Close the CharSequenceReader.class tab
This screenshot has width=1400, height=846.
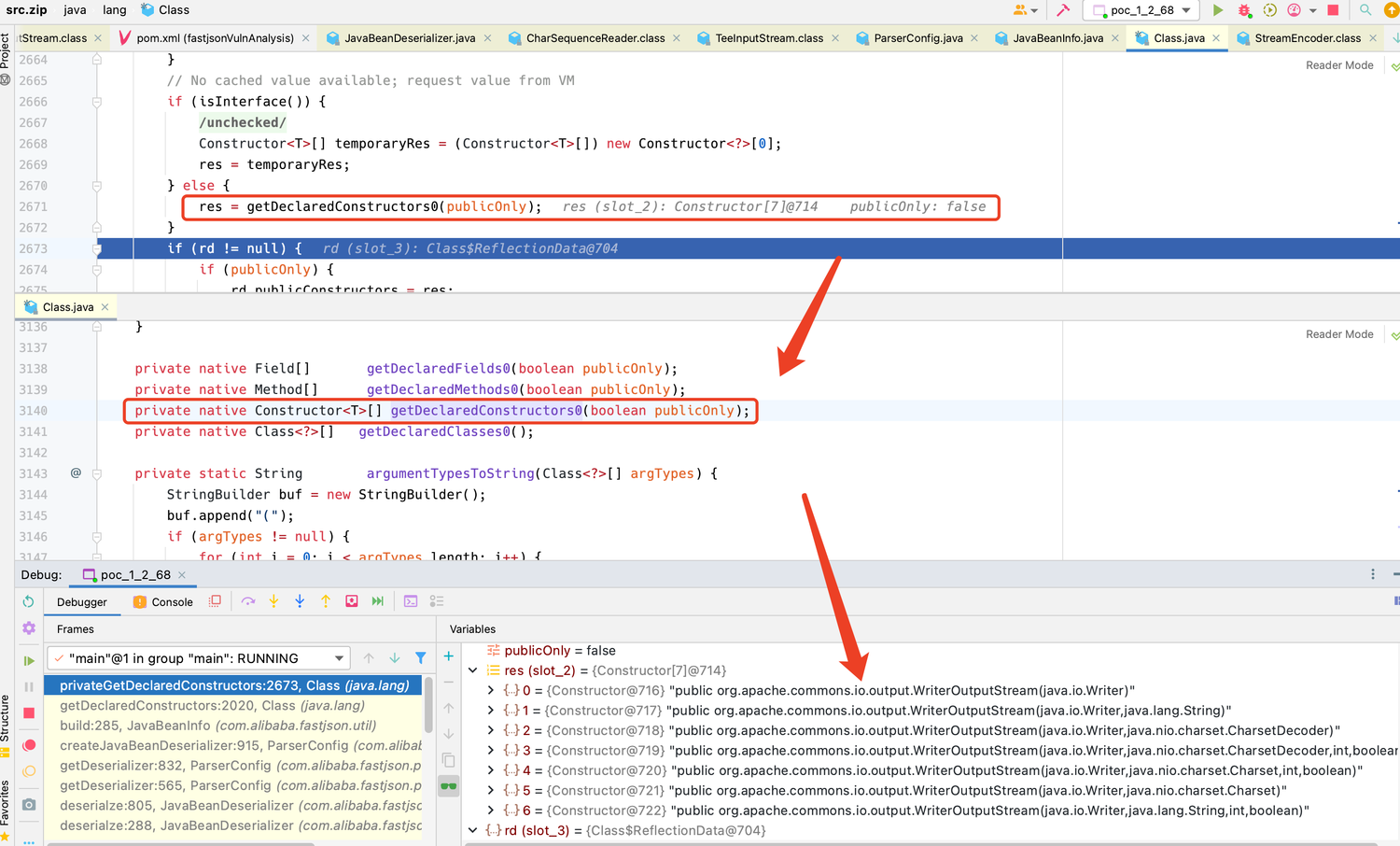pos(677,38)
